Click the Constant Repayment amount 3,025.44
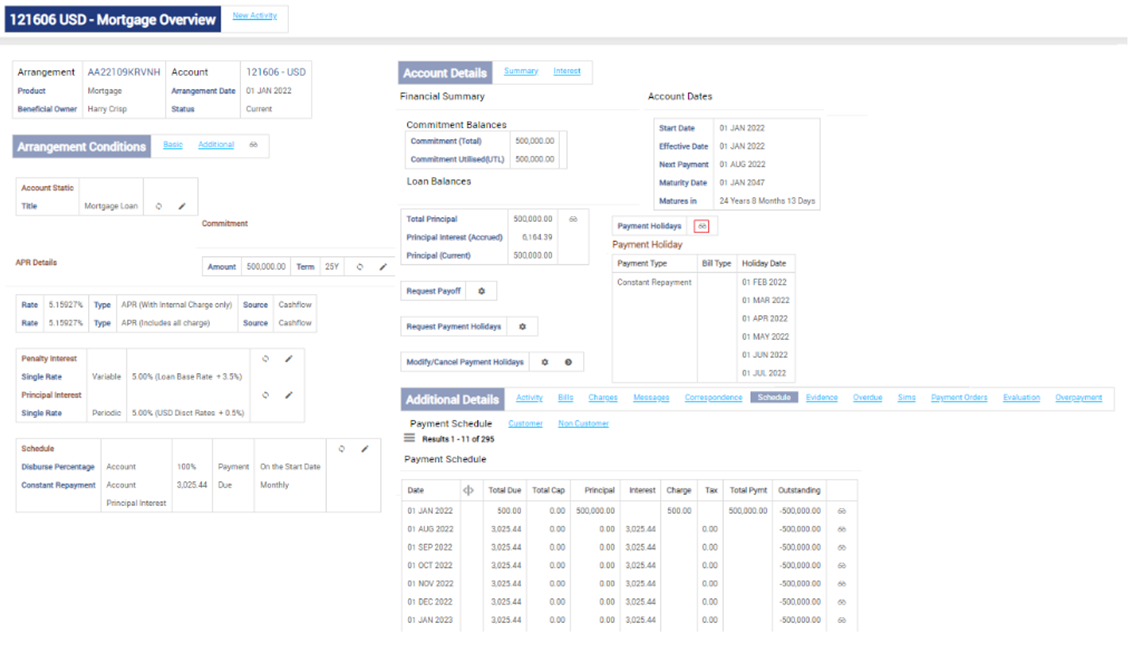The width and height of the screenshot is (1142, 654). (192, 485)
